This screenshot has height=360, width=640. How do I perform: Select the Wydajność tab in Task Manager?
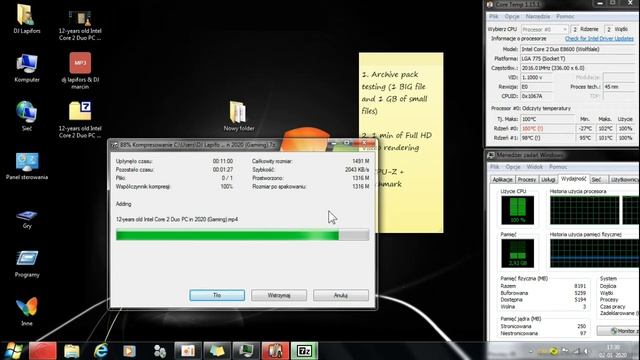click(573, 179)
